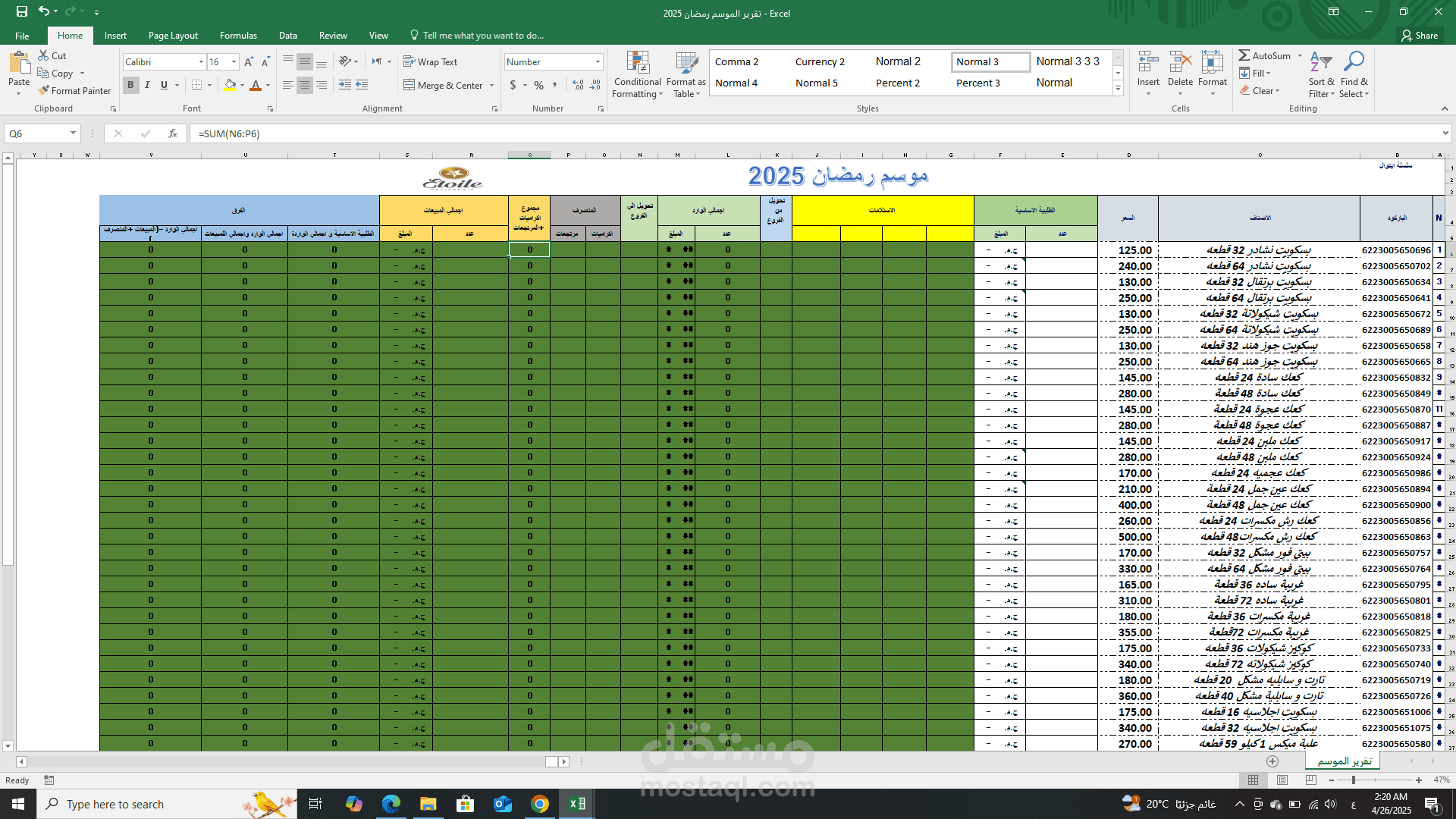Click the Save icon in quick access toolbar

tap(22, 12)
